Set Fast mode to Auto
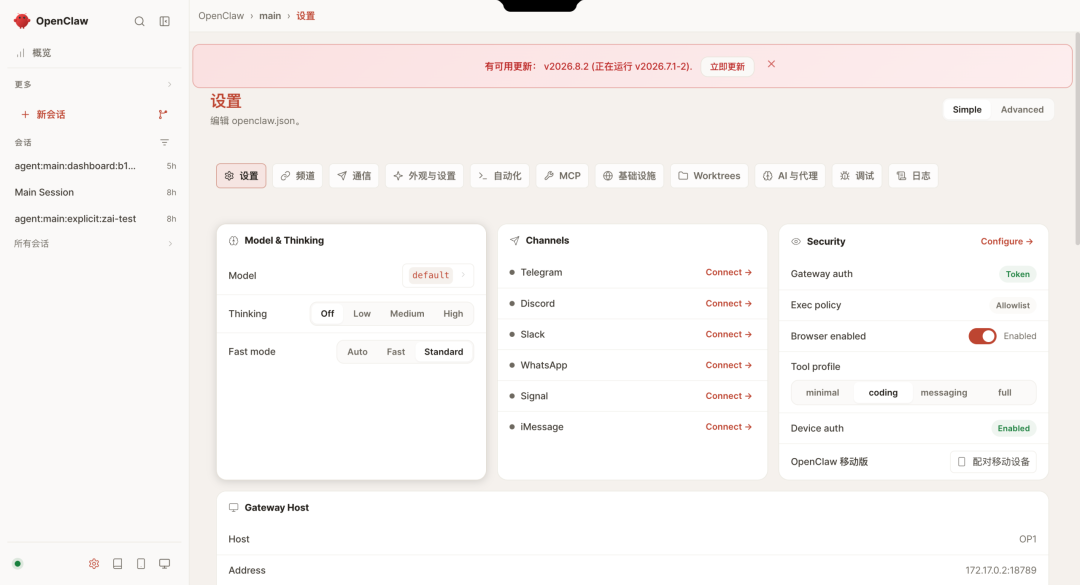Image resolution: width=1080 pixels, height=585 pixels. (x=357, y=351)
